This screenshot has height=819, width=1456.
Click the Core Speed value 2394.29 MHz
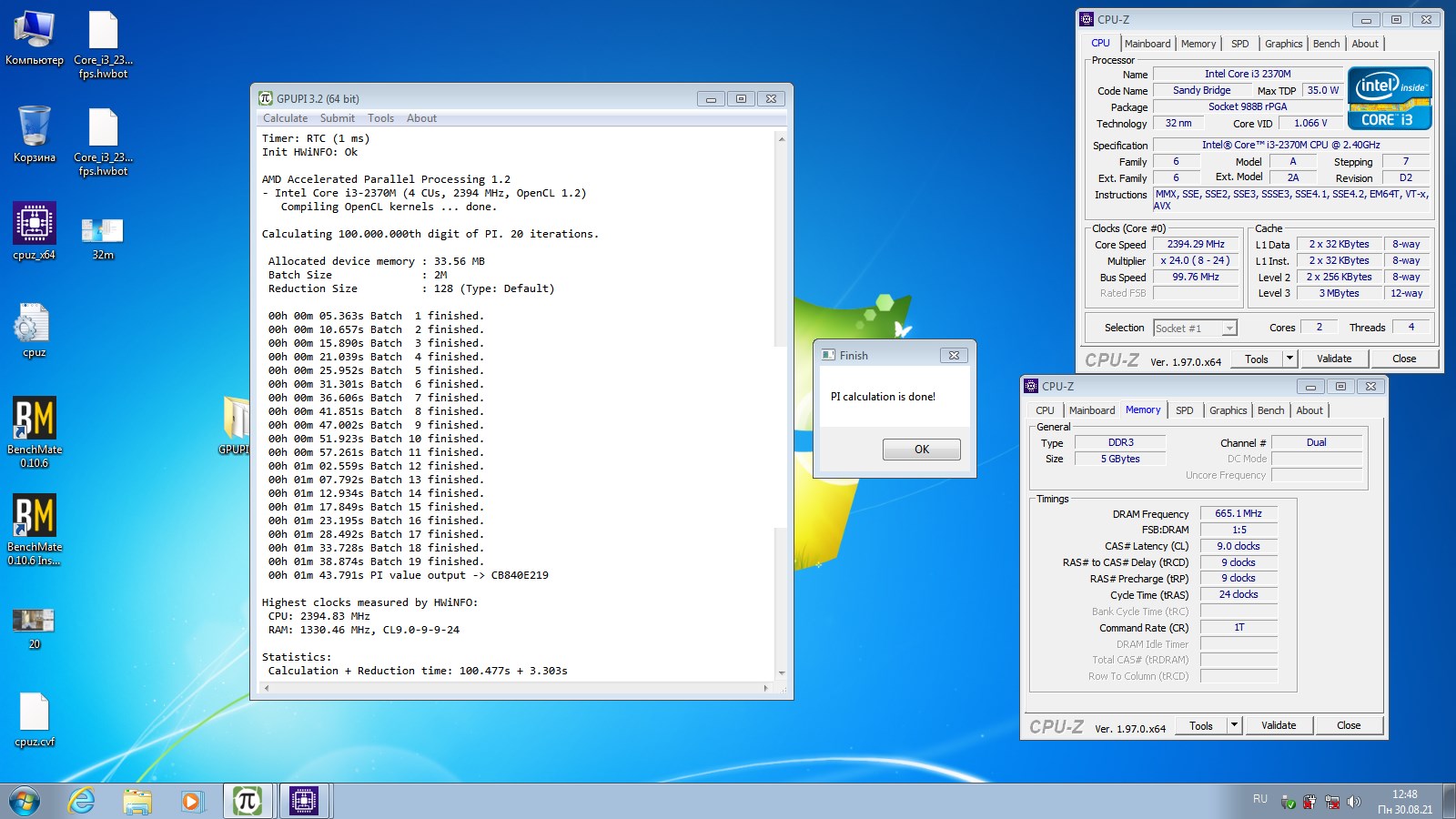(x=1196, y=244)
